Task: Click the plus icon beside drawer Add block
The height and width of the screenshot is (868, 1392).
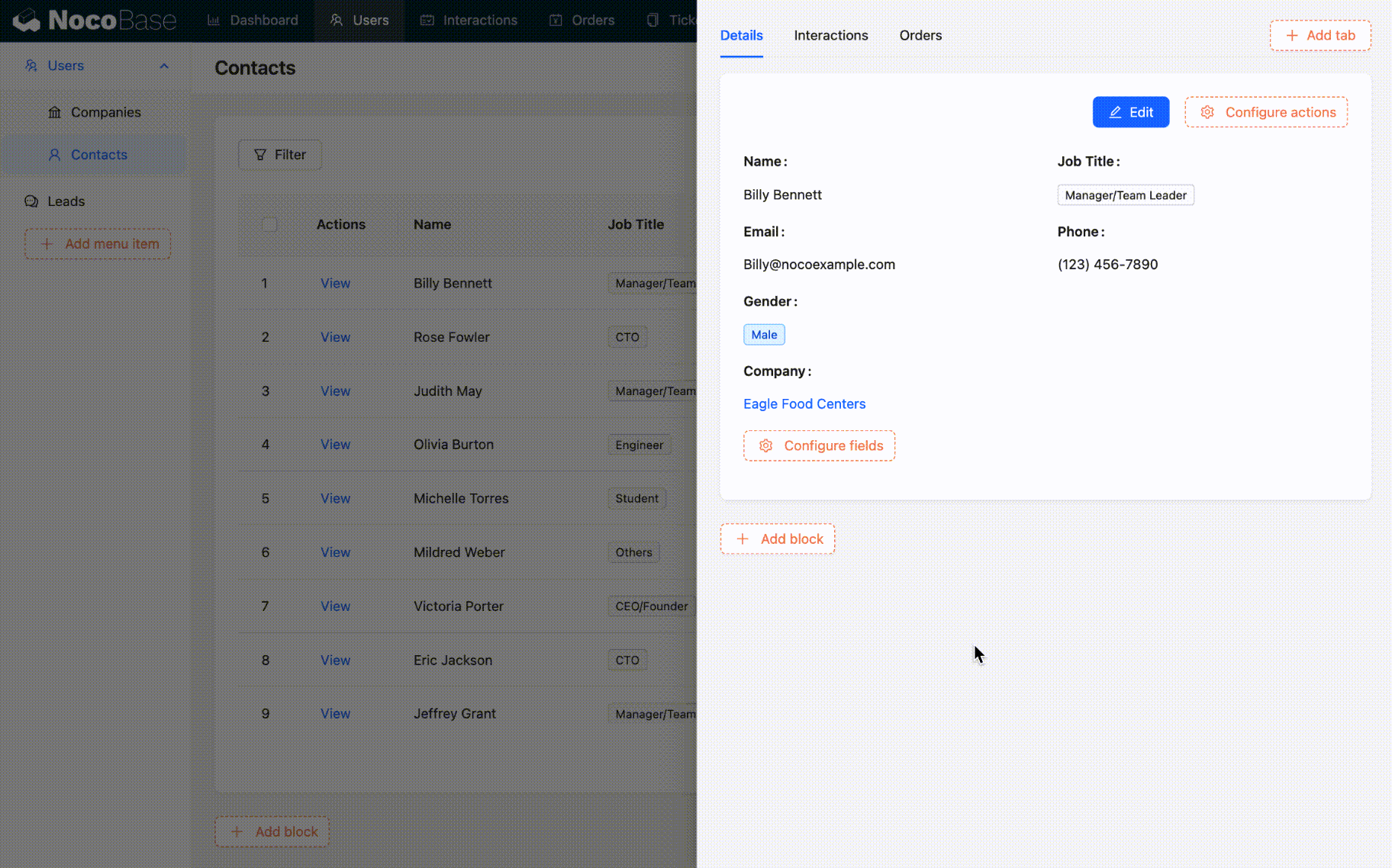Action: [x=742, y=539]
